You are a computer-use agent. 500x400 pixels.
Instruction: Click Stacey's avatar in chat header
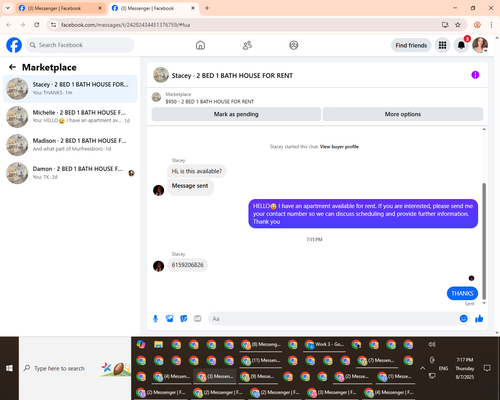point(161,75)
